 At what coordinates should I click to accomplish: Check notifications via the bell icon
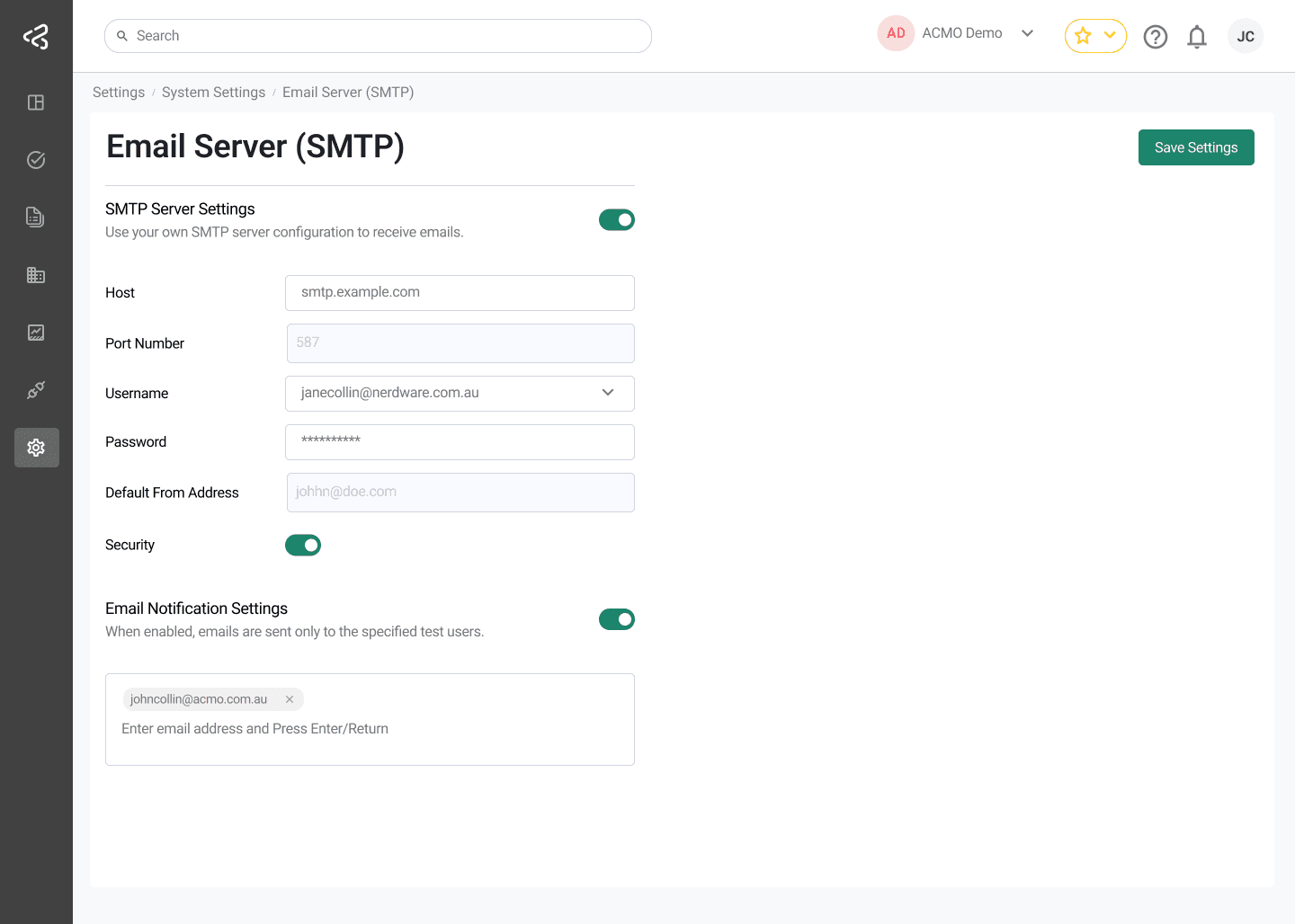tap(1196, 36)
